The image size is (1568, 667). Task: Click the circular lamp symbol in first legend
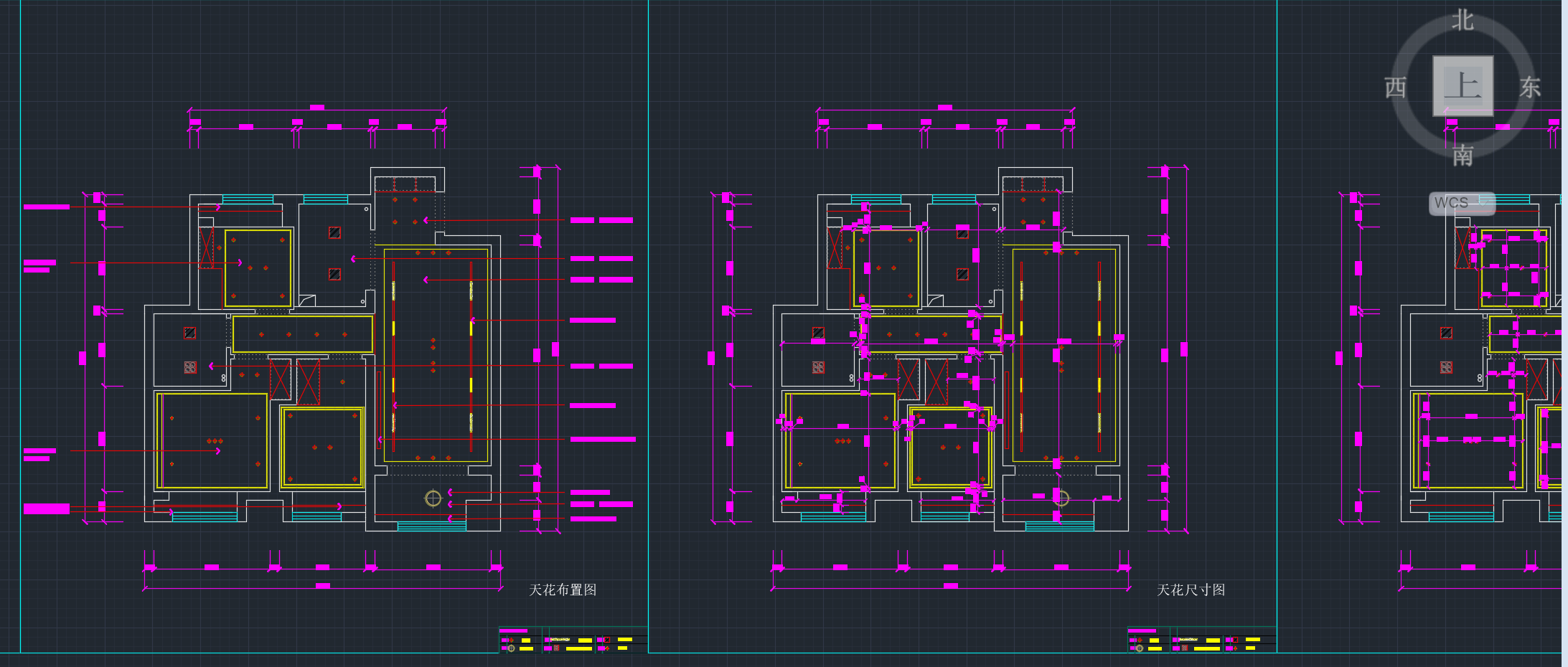tap(511, 648)
